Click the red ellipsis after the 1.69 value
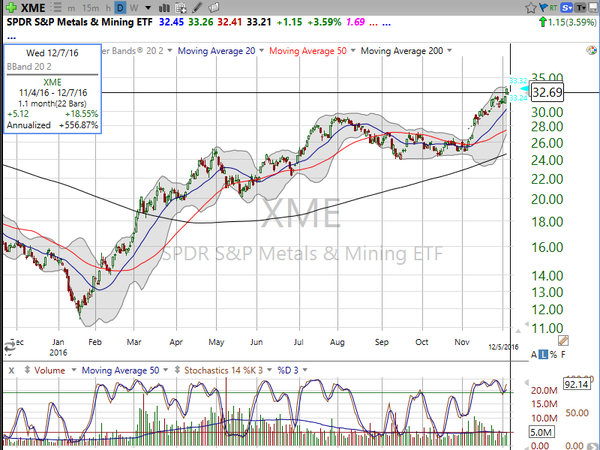600x450 pixels. click(x=373, y=24)
